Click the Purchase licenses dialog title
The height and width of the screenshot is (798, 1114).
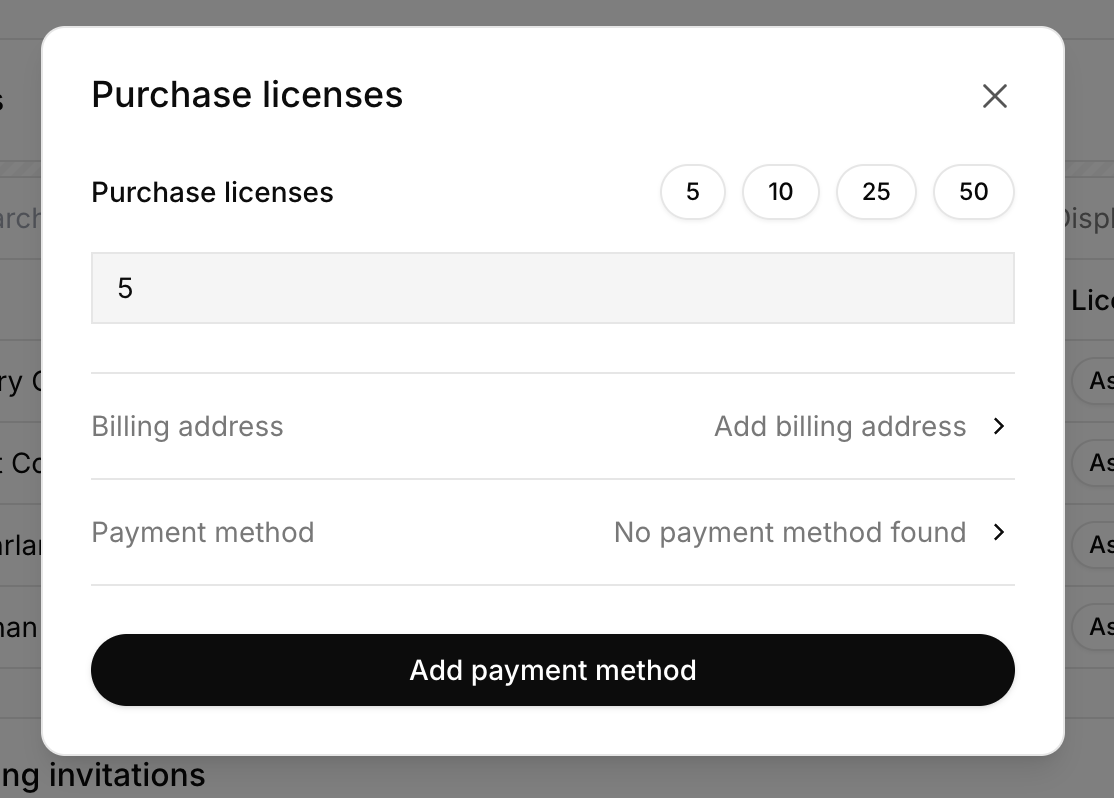[x=247, y=94]
